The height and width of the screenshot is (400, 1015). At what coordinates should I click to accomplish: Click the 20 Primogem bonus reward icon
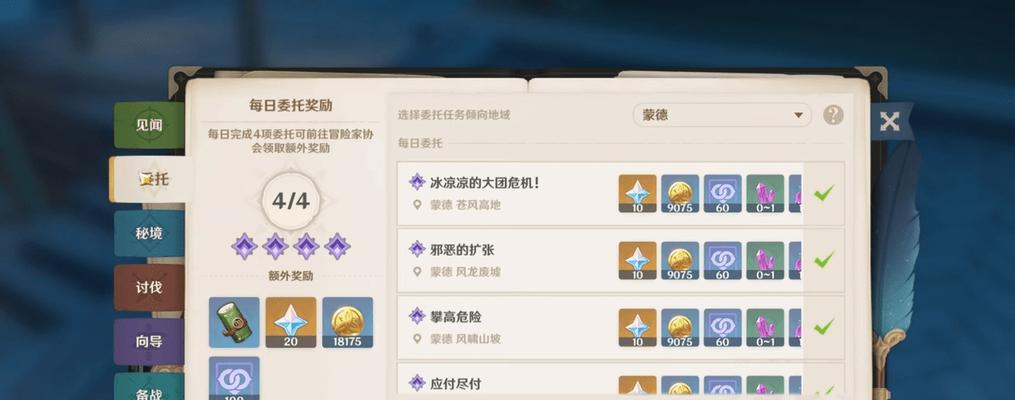pos(291,322)
